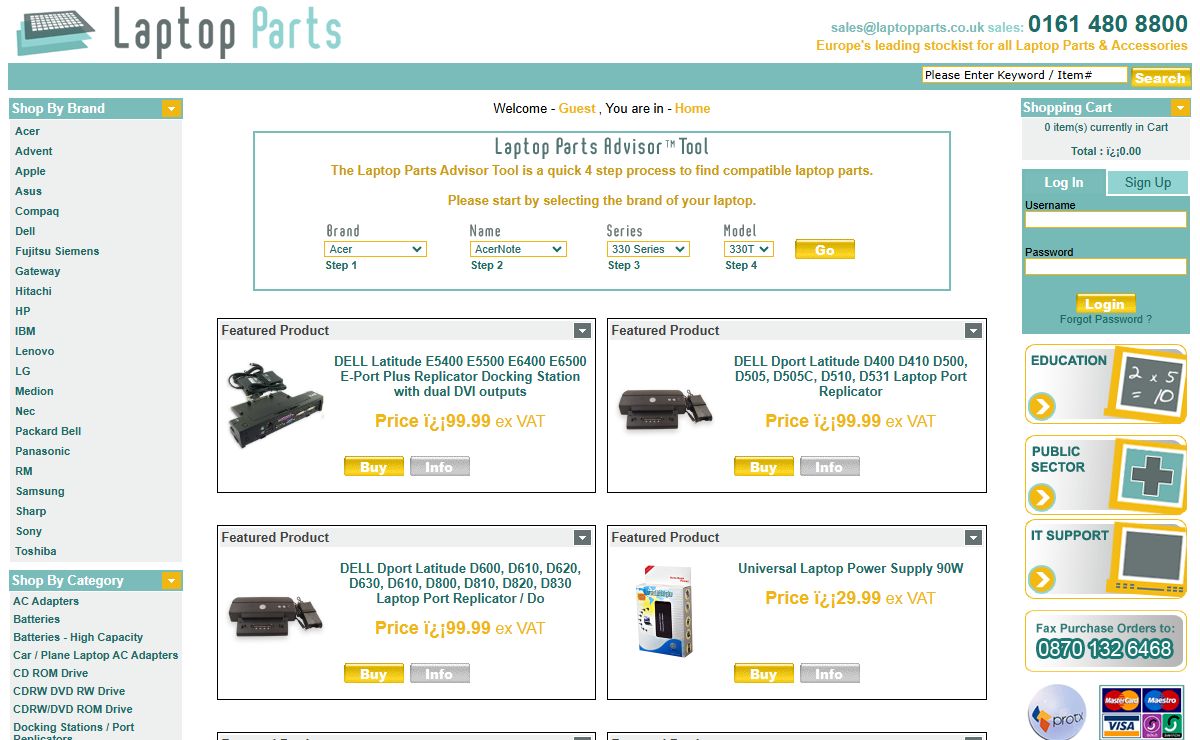Viewport: 1200px width, 740px height.
Task: Select Acer in Shop By Brand
Action: coord(27,131)
